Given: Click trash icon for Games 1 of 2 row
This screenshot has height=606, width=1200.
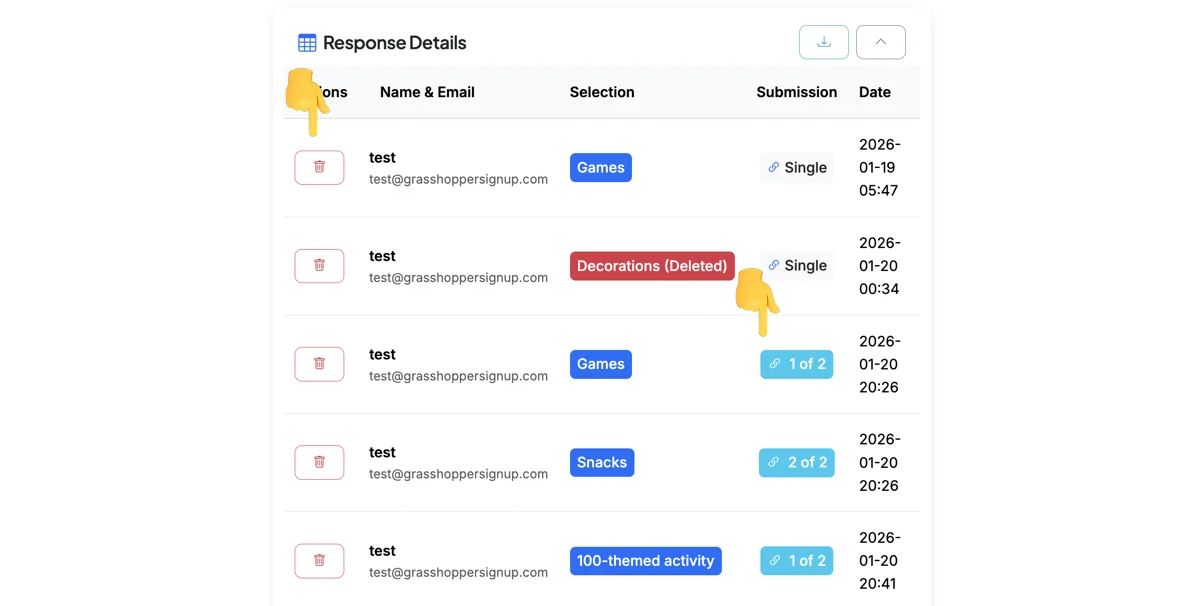Looking at the screenshot, I should 319,364.
